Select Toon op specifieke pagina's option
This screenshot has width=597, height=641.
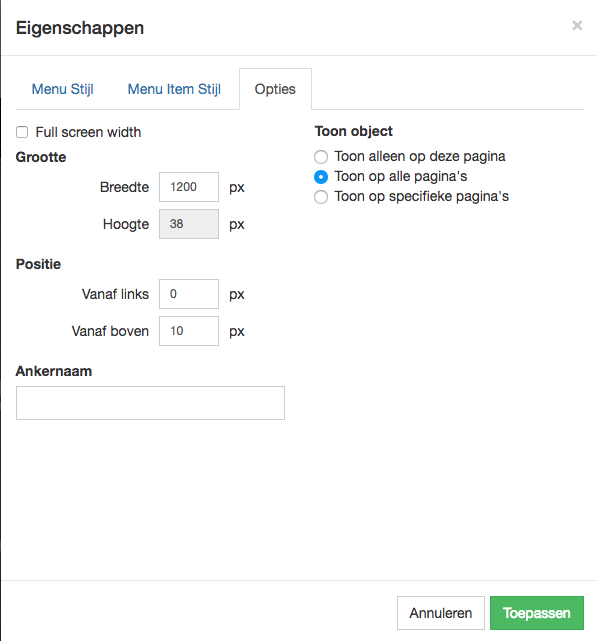(321, 197)
